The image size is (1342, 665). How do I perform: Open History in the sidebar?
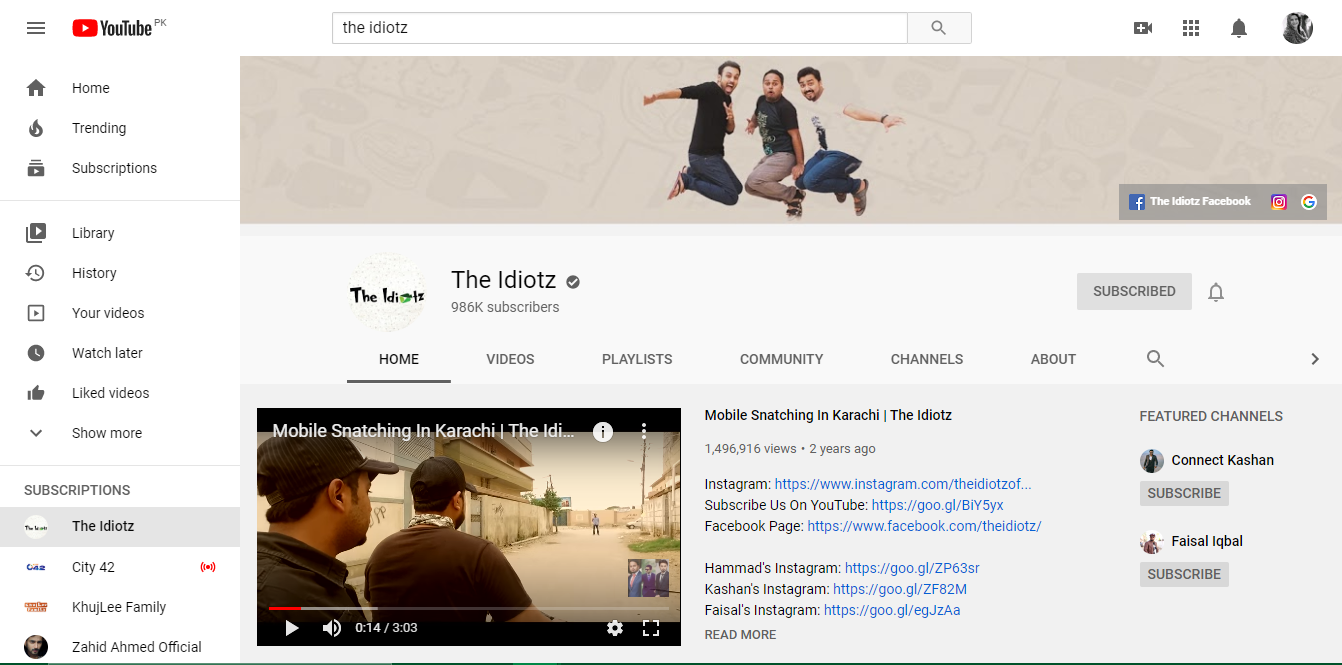pyautogui.click(x=120, y=273)
